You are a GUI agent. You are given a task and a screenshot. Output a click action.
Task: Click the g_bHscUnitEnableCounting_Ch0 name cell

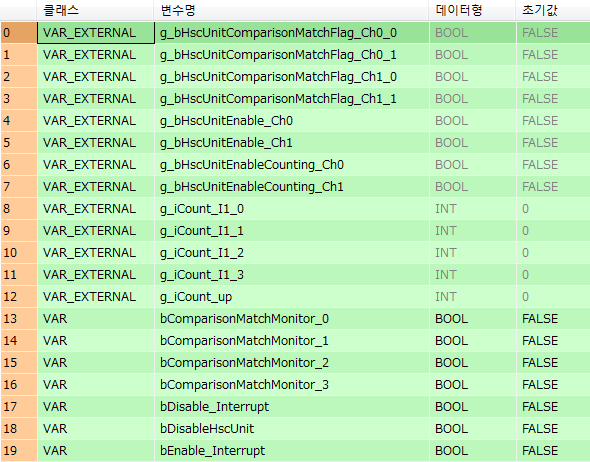(292, 164)
